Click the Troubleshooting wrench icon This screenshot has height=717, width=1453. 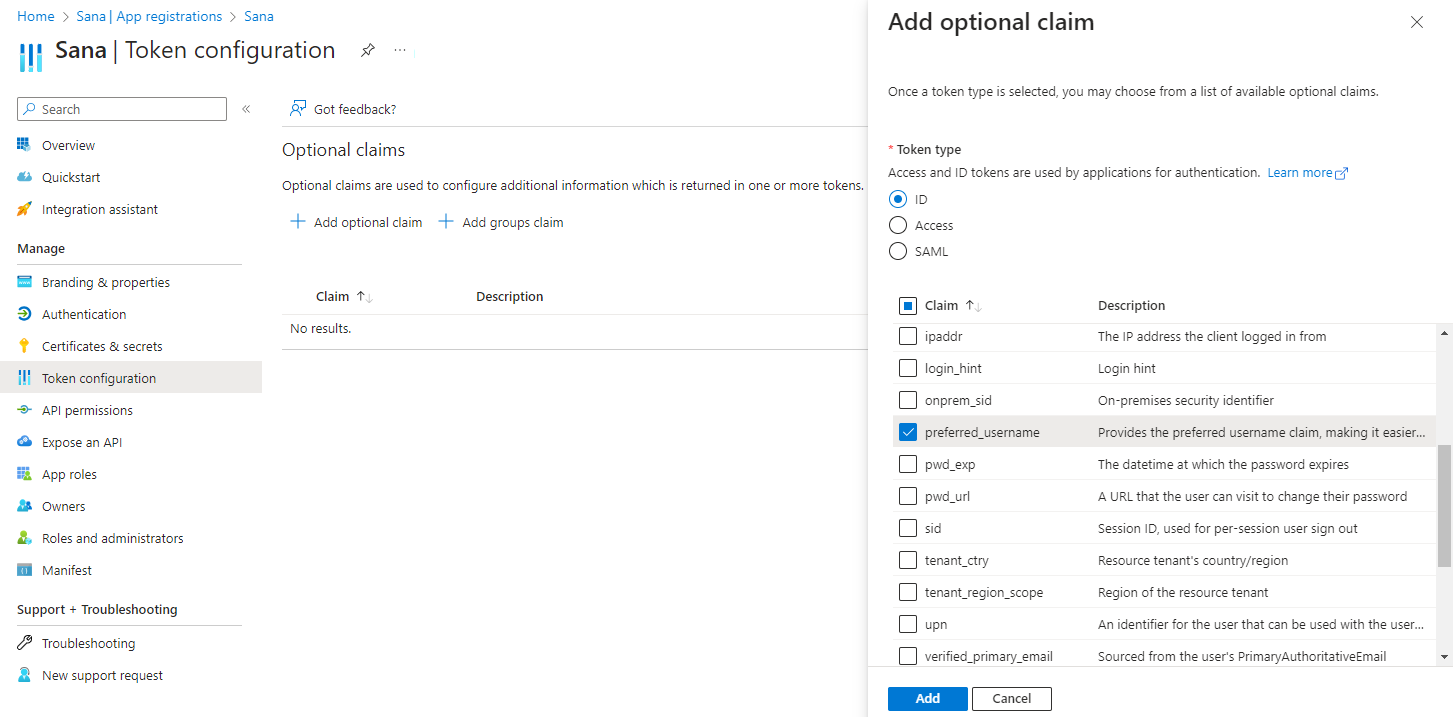(25, 643)
